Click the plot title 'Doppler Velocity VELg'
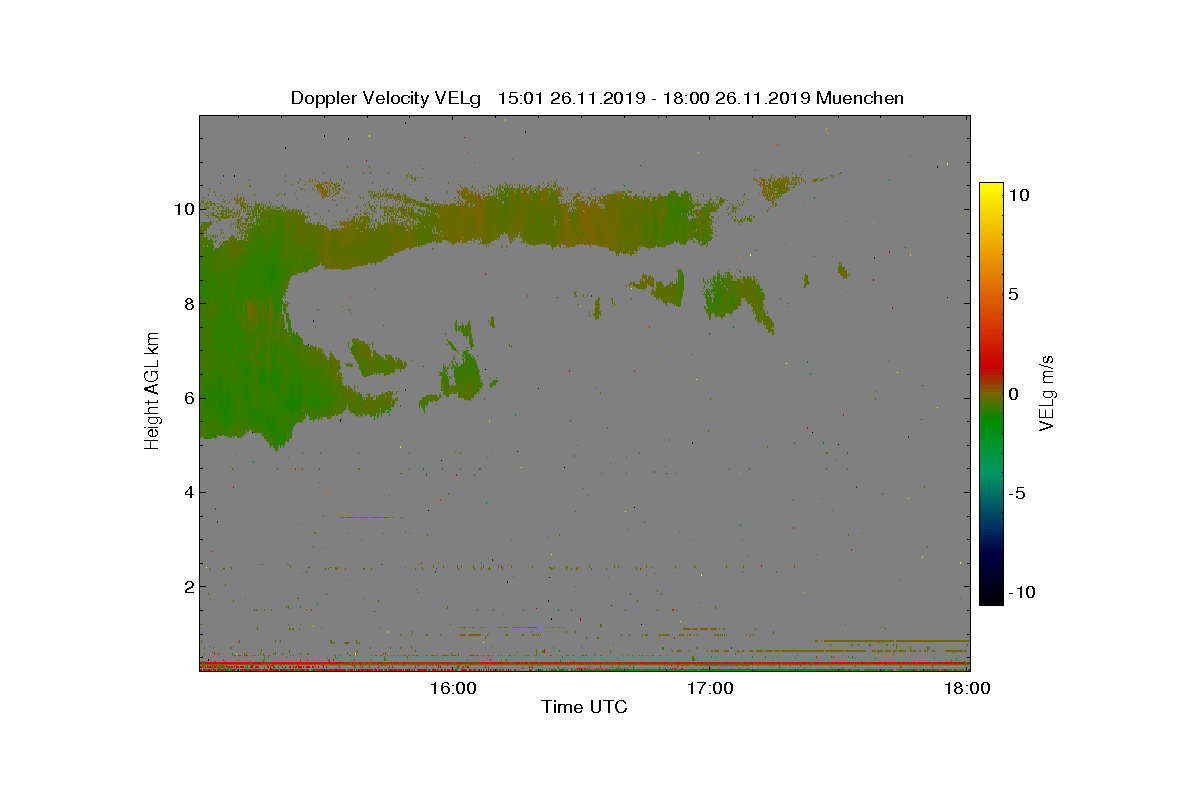Viewport: 1200px width, 800px height. (386, 98)
